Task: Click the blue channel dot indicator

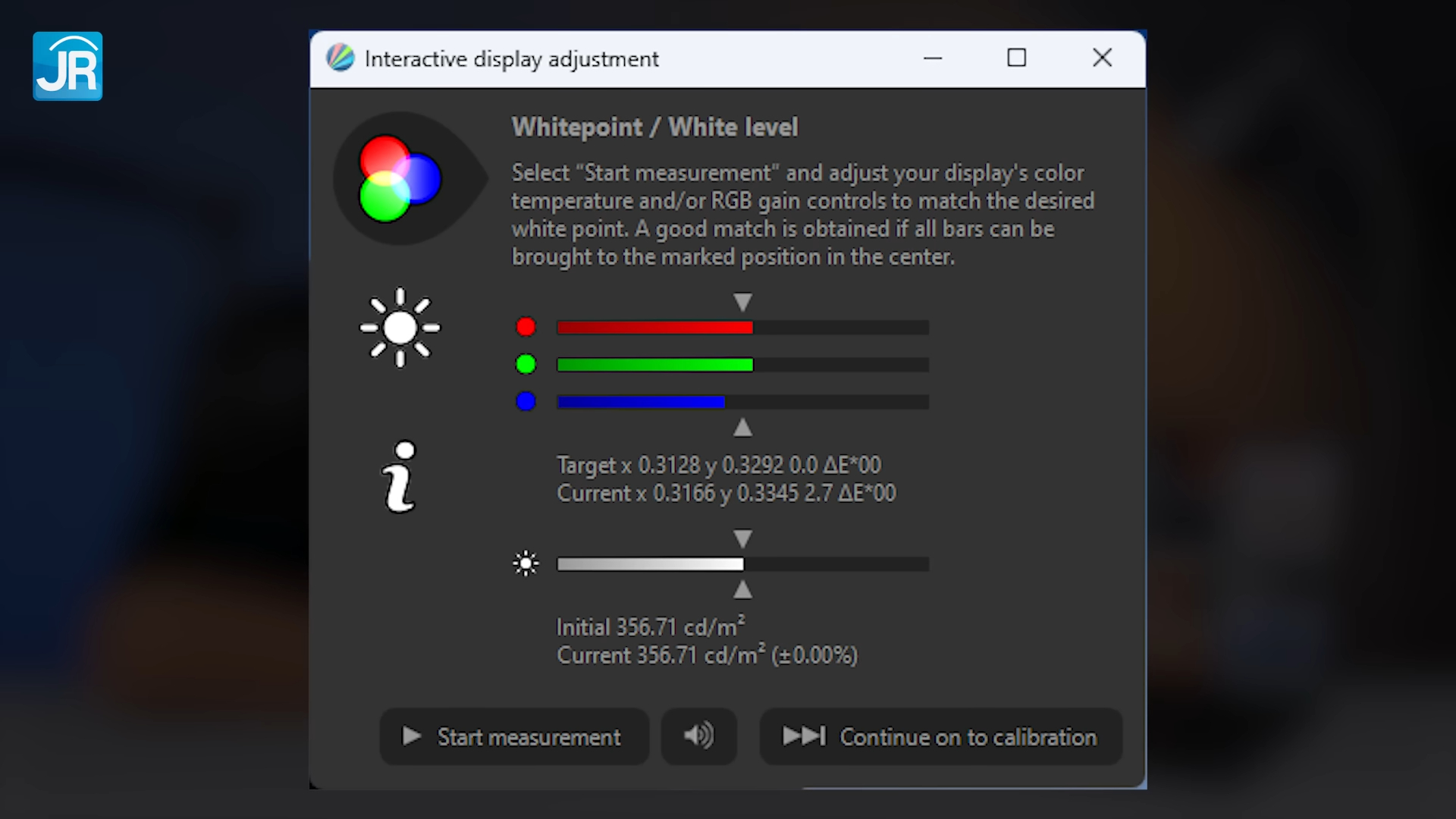Action: tap(526, 401)
